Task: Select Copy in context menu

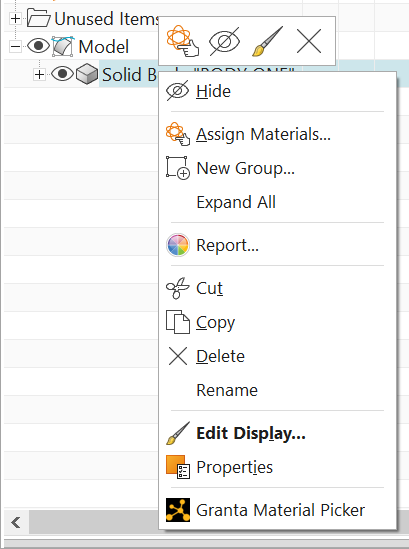Action: click(277, 322)
